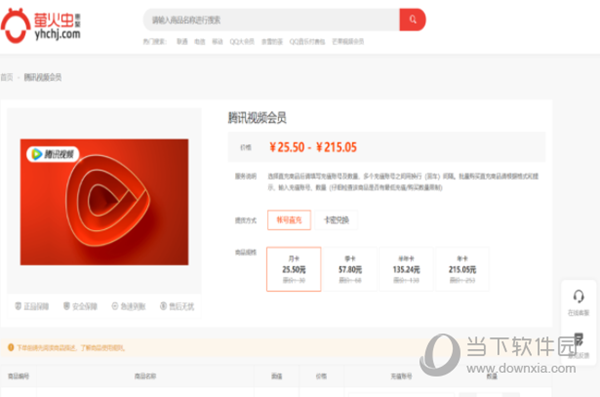Choose the 月卡 25.50元 option

click(294, 269)
